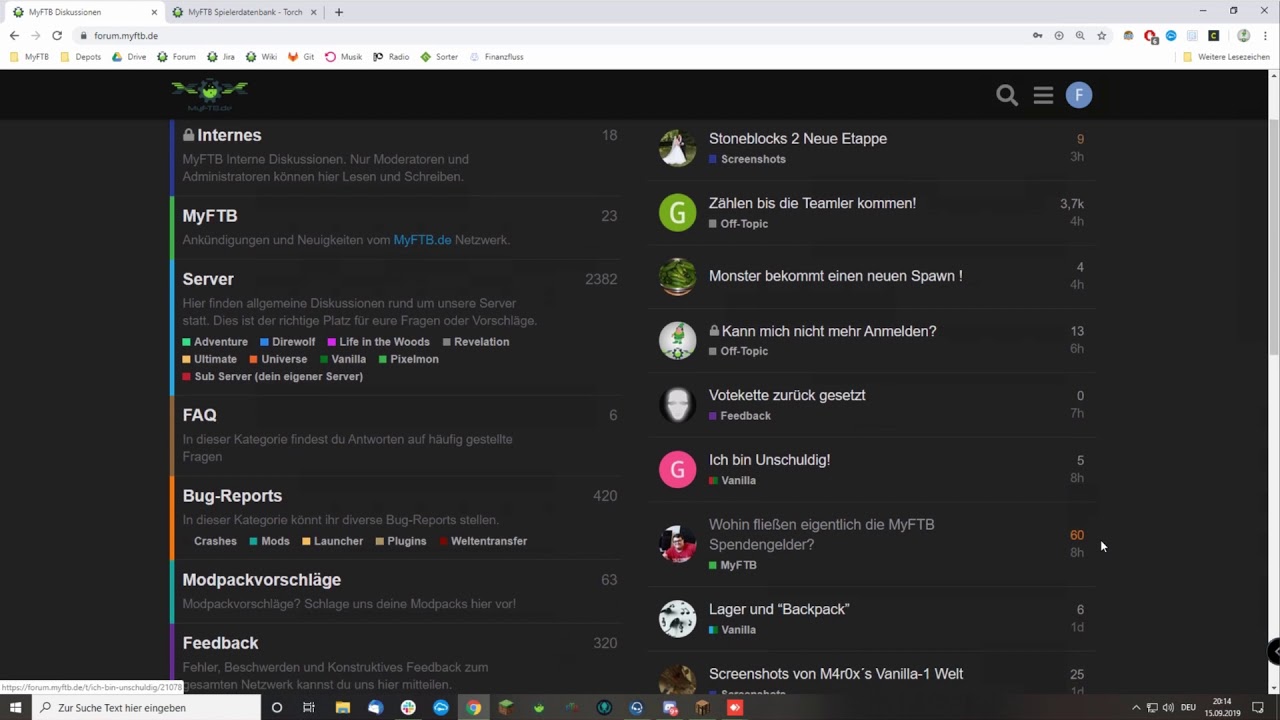Click volume icon in system tray
The width and height of the screenshot is (1280, 720).
point(1168,707)
